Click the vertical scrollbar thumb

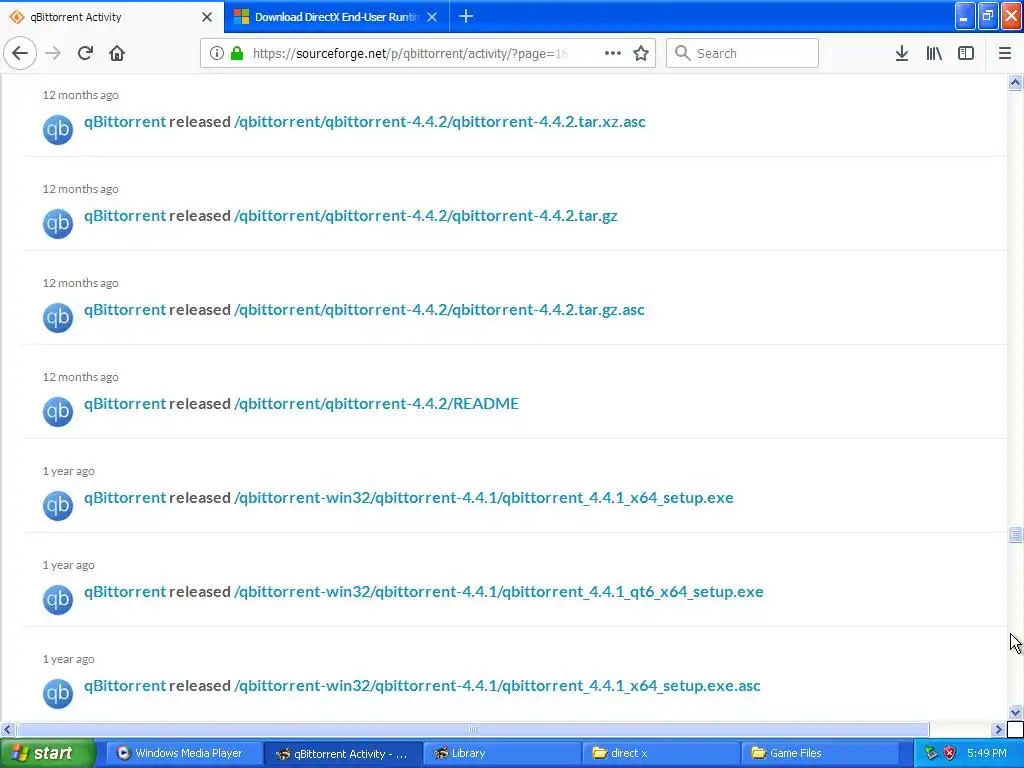click(1015, 535)
